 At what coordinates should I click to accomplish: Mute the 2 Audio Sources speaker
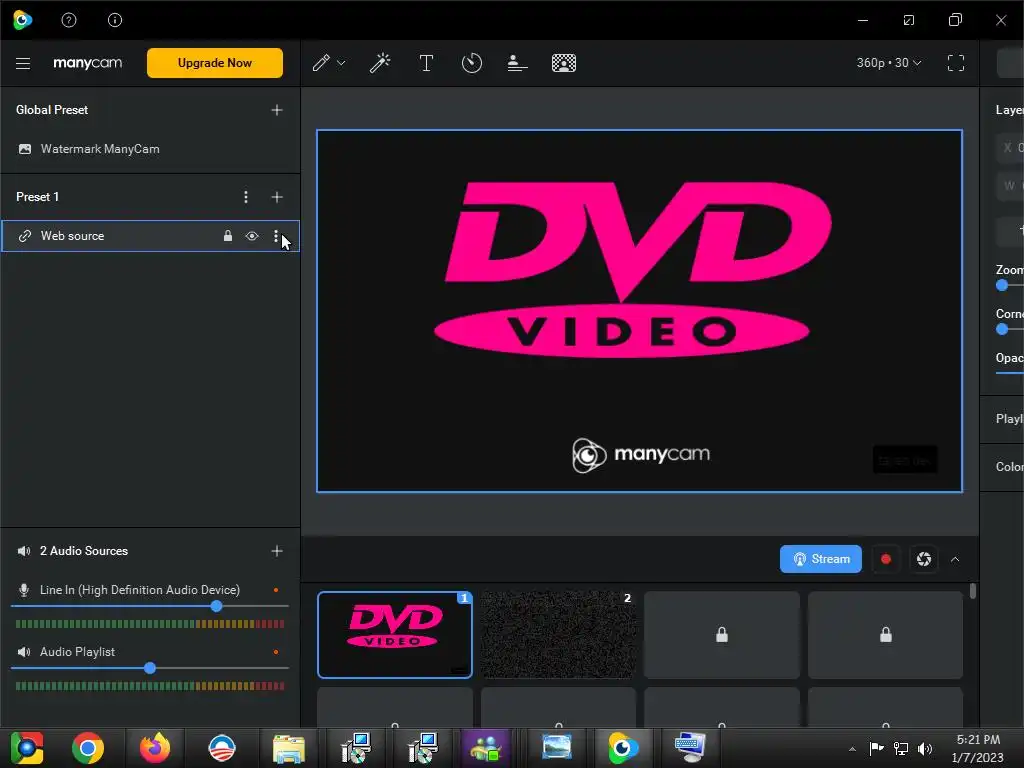(24, 551)
